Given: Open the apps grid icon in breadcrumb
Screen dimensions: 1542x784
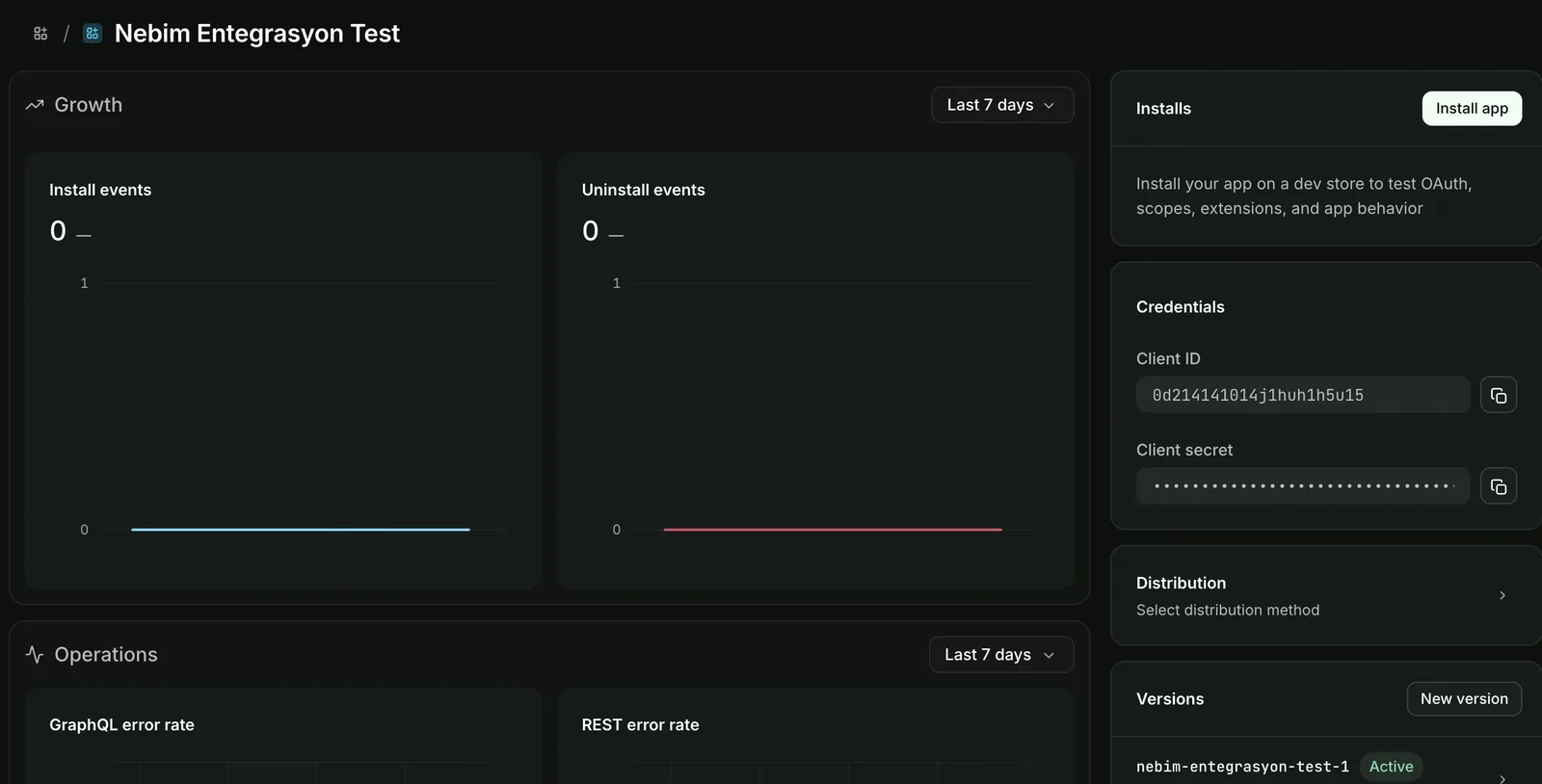Looking at the screenshot, I should (40, 34).
